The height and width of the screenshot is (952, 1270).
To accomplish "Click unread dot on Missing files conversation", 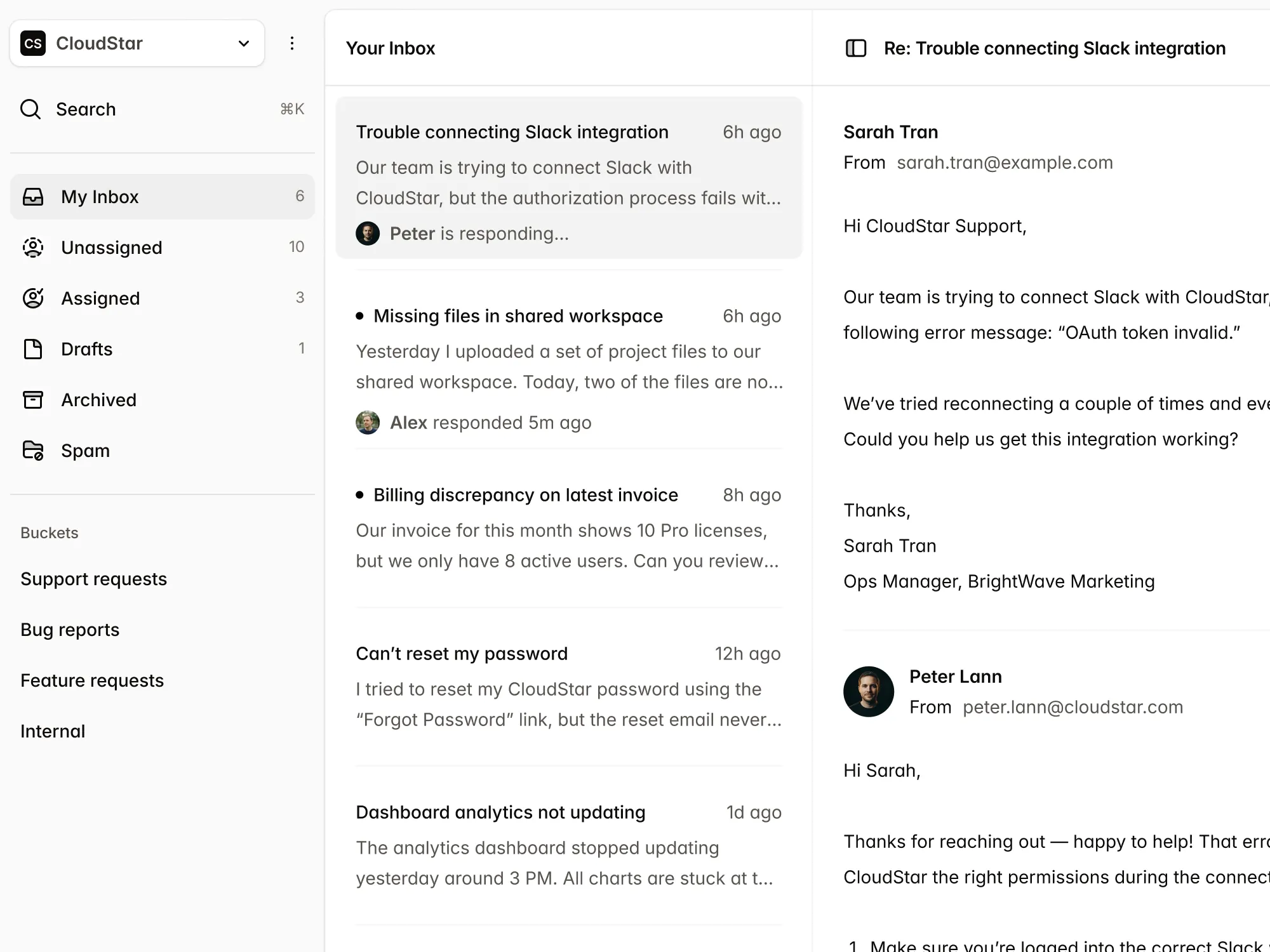I will tap(360, 316).
